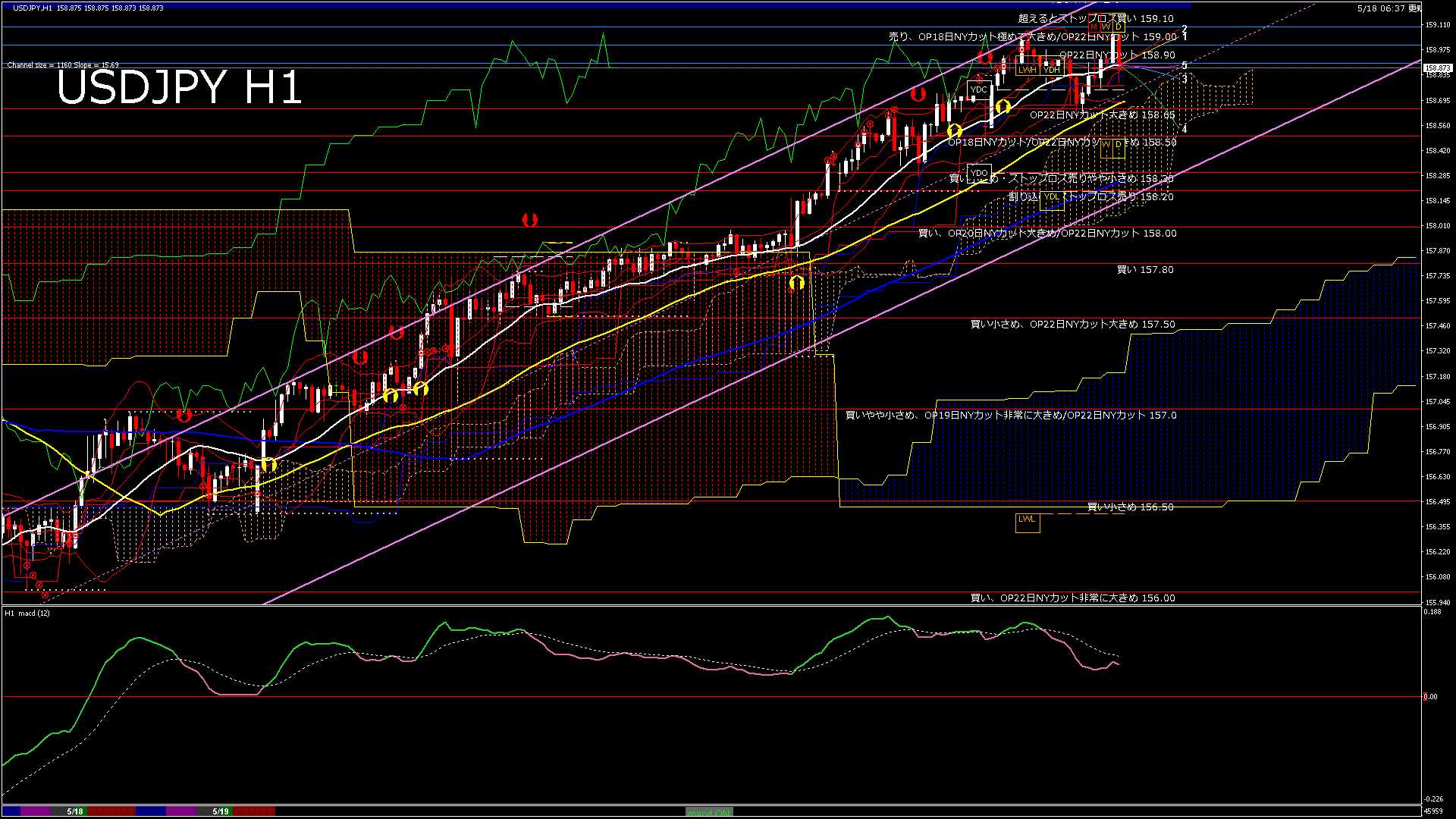Click the H1 macd (12) indicator label
The height and width of the screenshot is (819, 1456).
[27, 613]
